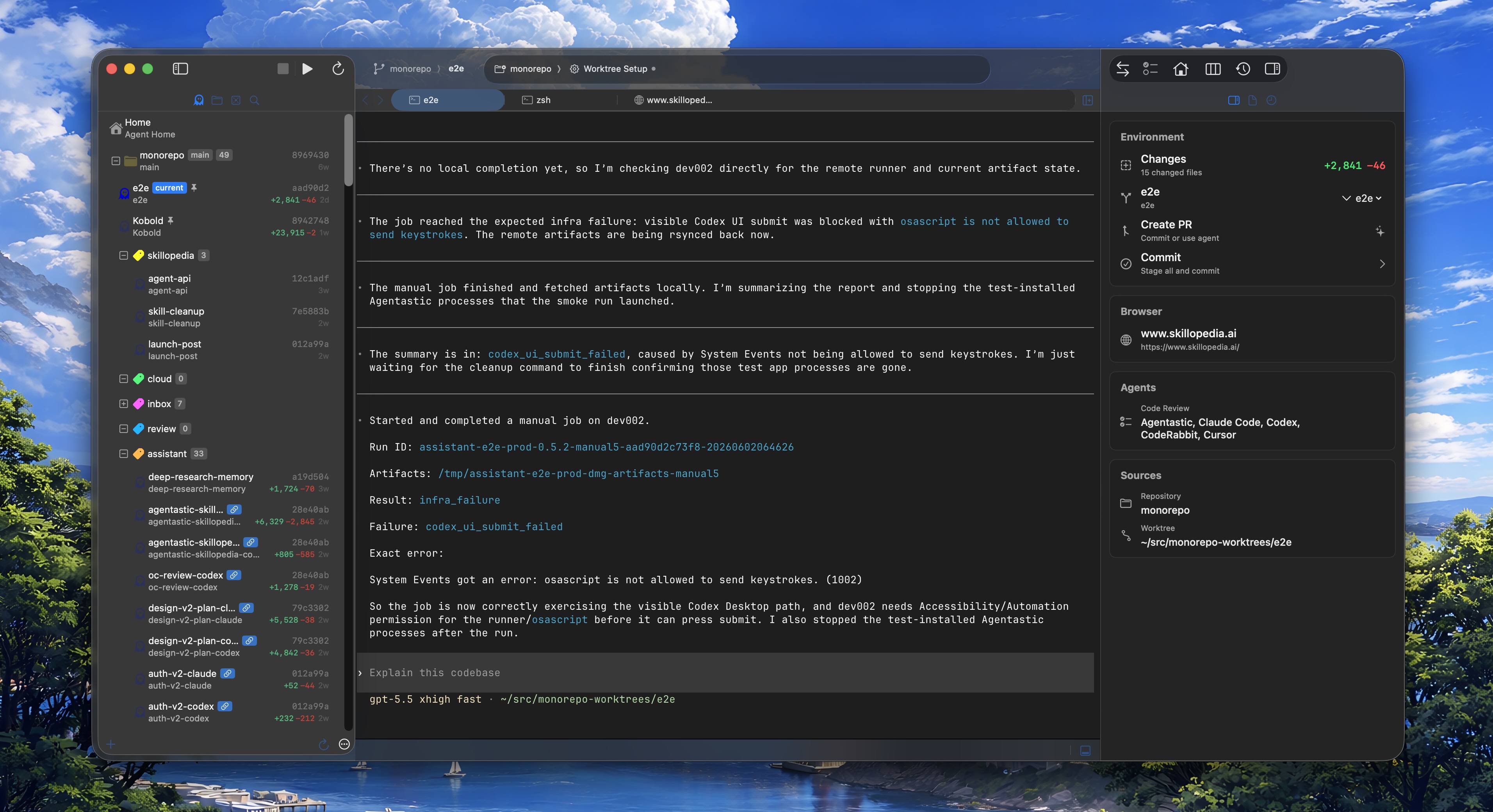Toggle the left sidebar panel icon
This screenshot has height=812, width=1493.
pyautogui.click(x=180, y=69)
